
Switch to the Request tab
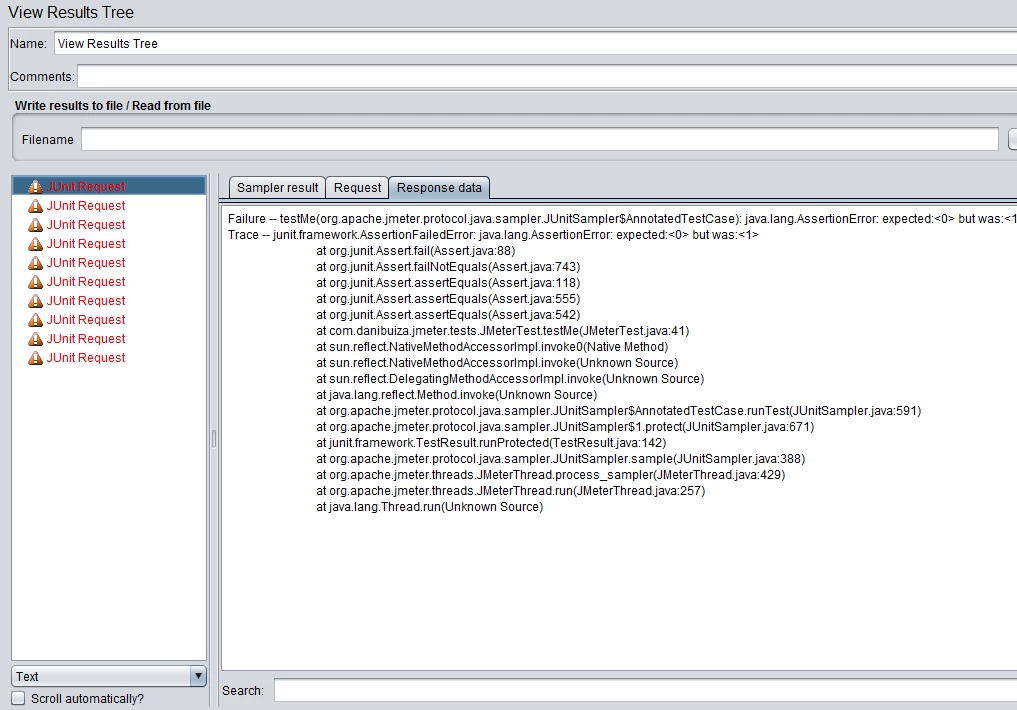click(357, 187)
